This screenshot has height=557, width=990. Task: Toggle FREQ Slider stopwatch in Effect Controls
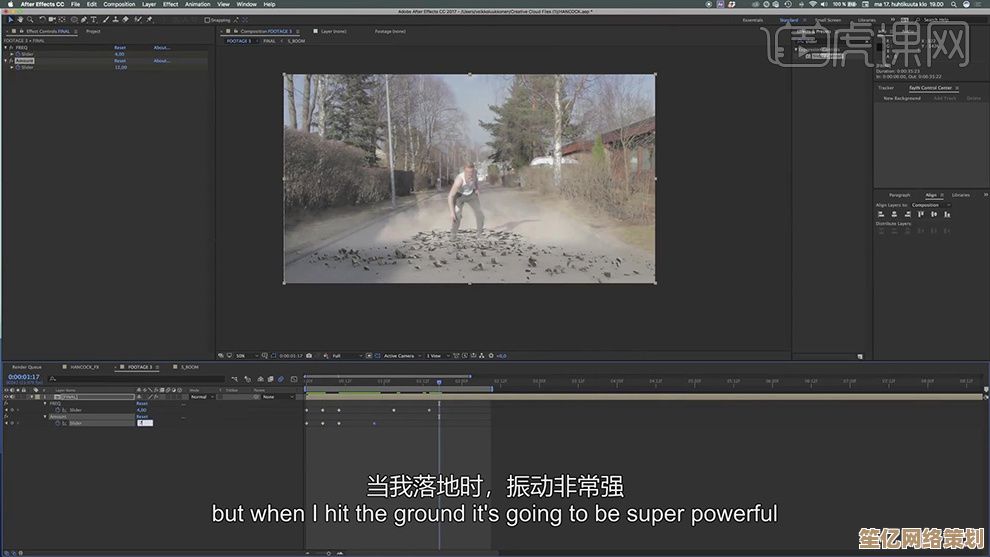[18, 54]
